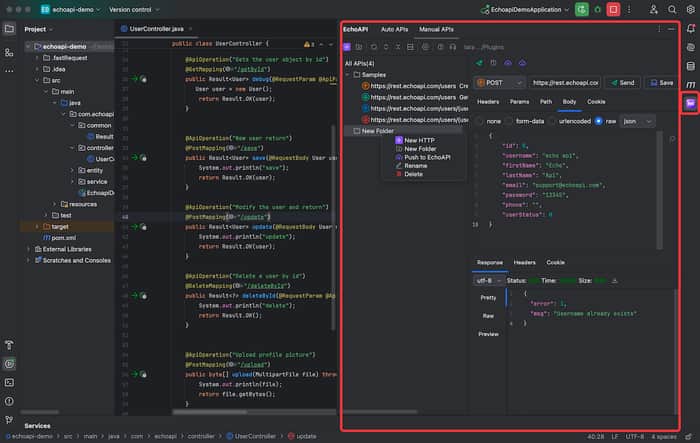Click the request URL input field
Image resolution: width=700 pixels, height=443 pixels.
565,83
